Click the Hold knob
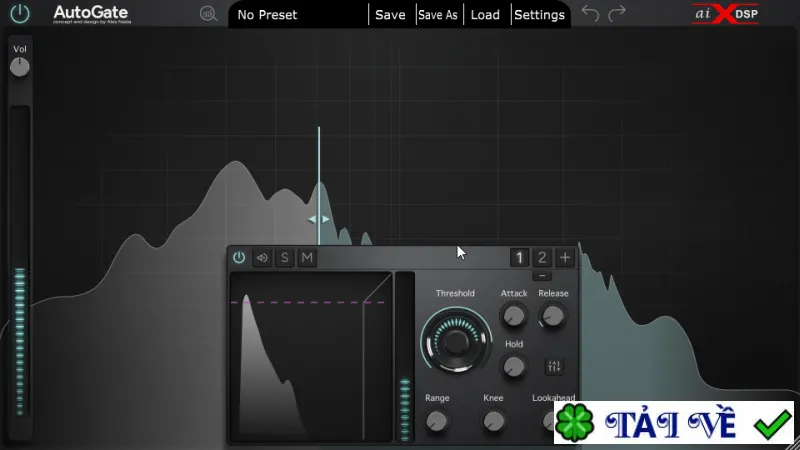This screenshot has height=450, width=800. point(513,366)
